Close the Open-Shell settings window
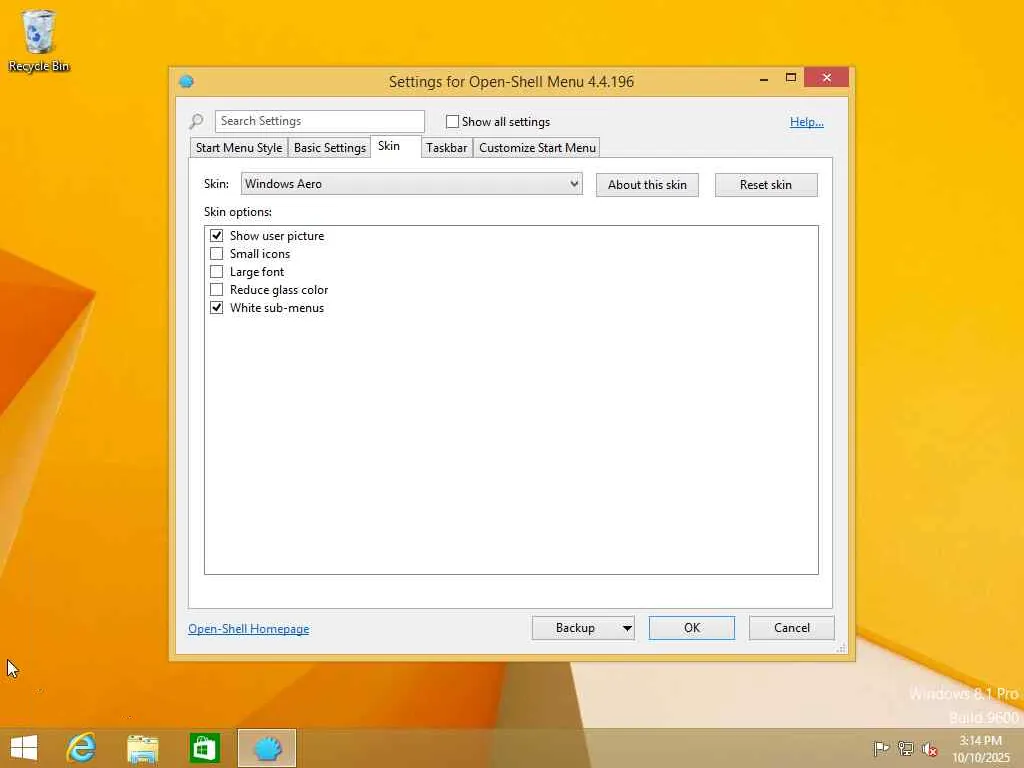Image resolution: width=1024 pixels, height=768 pixels. pos(827,78)
